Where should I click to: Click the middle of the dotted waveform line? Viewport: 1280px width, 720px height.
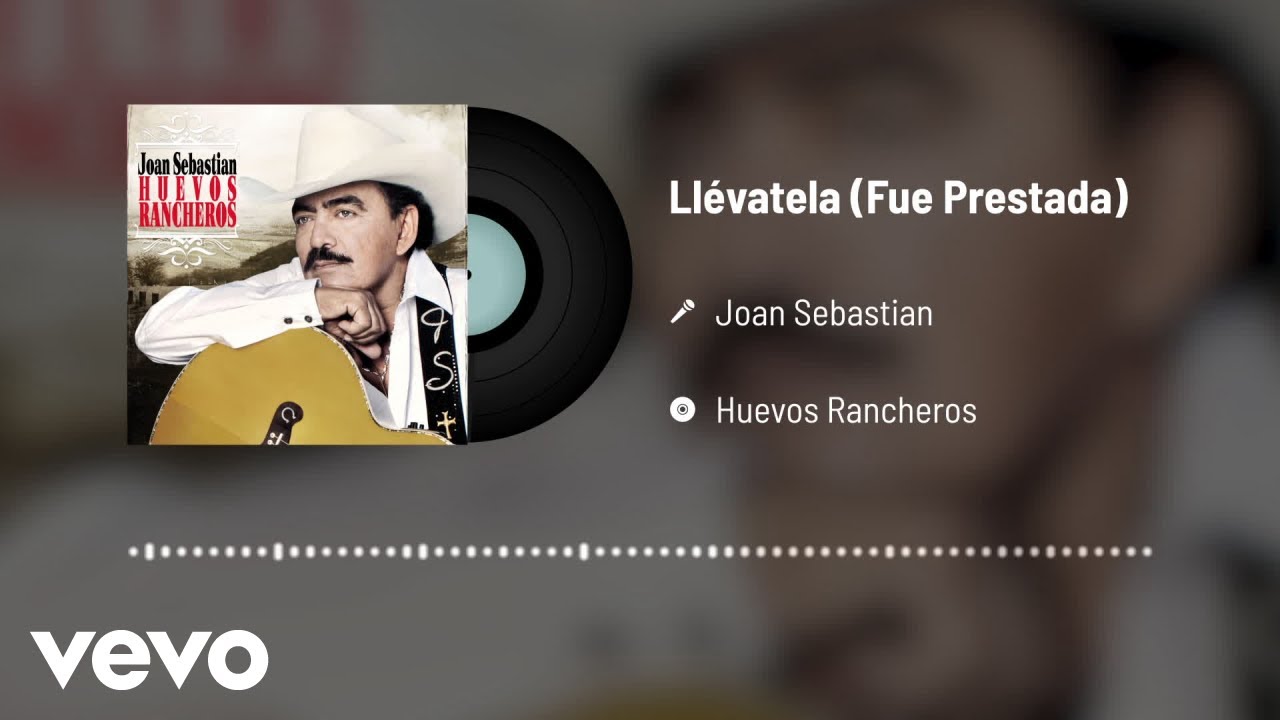point(640,551)
